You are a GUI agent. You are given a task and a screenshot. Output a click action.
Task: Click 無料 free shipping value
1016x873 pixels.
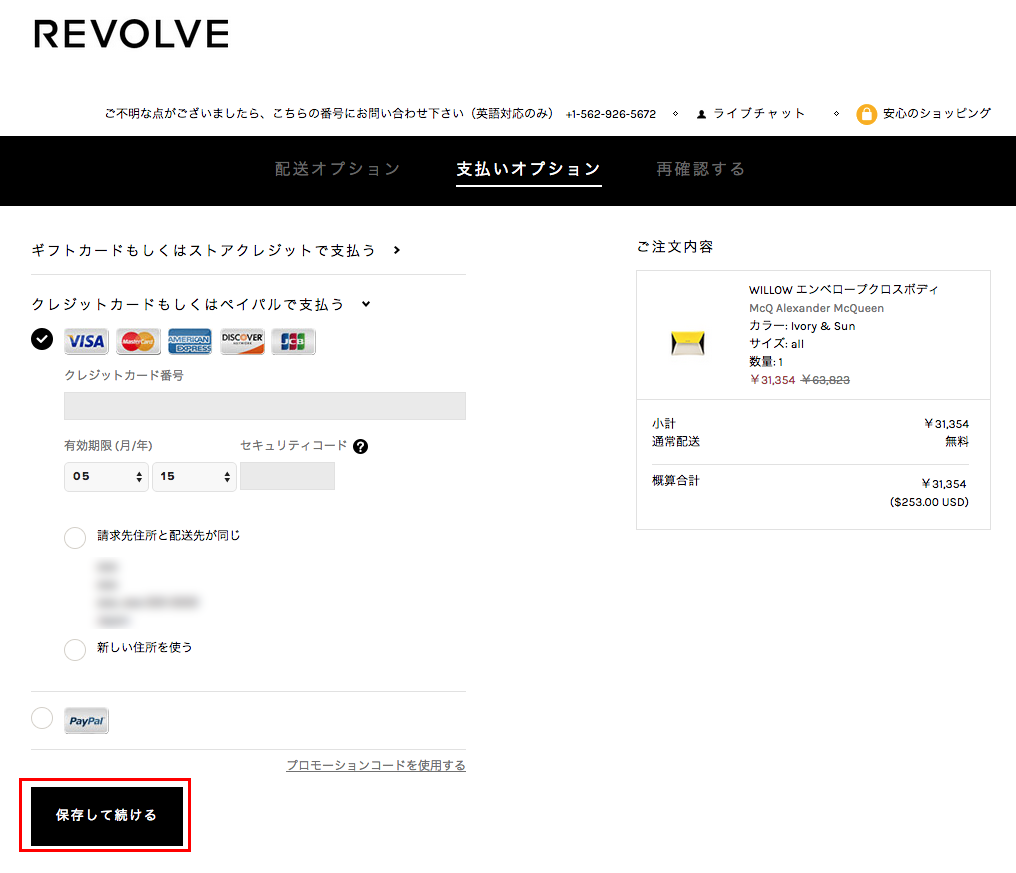click(957, 441)
